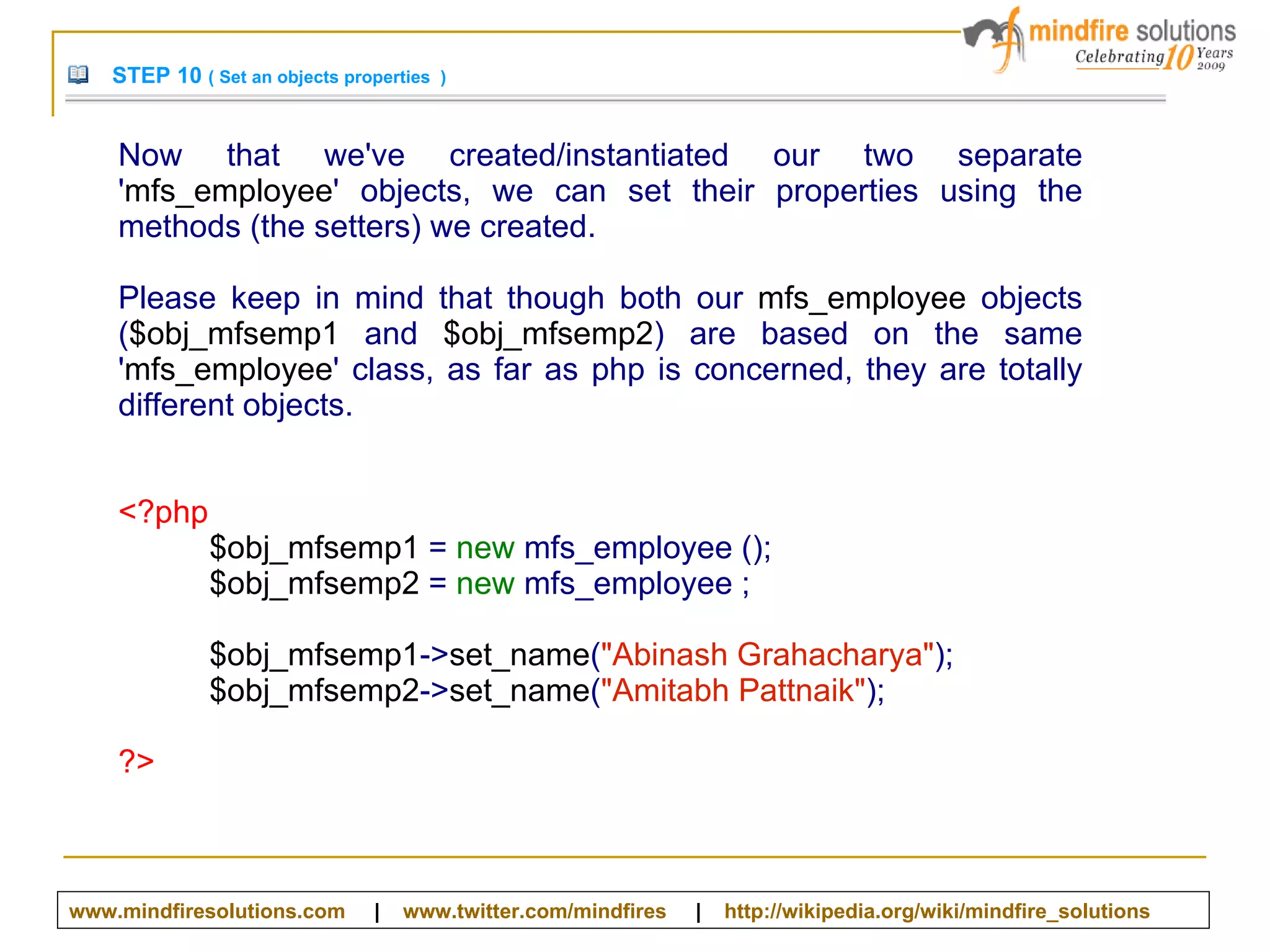The width and height of the screenshot is (1270, 952).
Task: Click the open book icon beside STEP 10
Action: click(78, 75)
